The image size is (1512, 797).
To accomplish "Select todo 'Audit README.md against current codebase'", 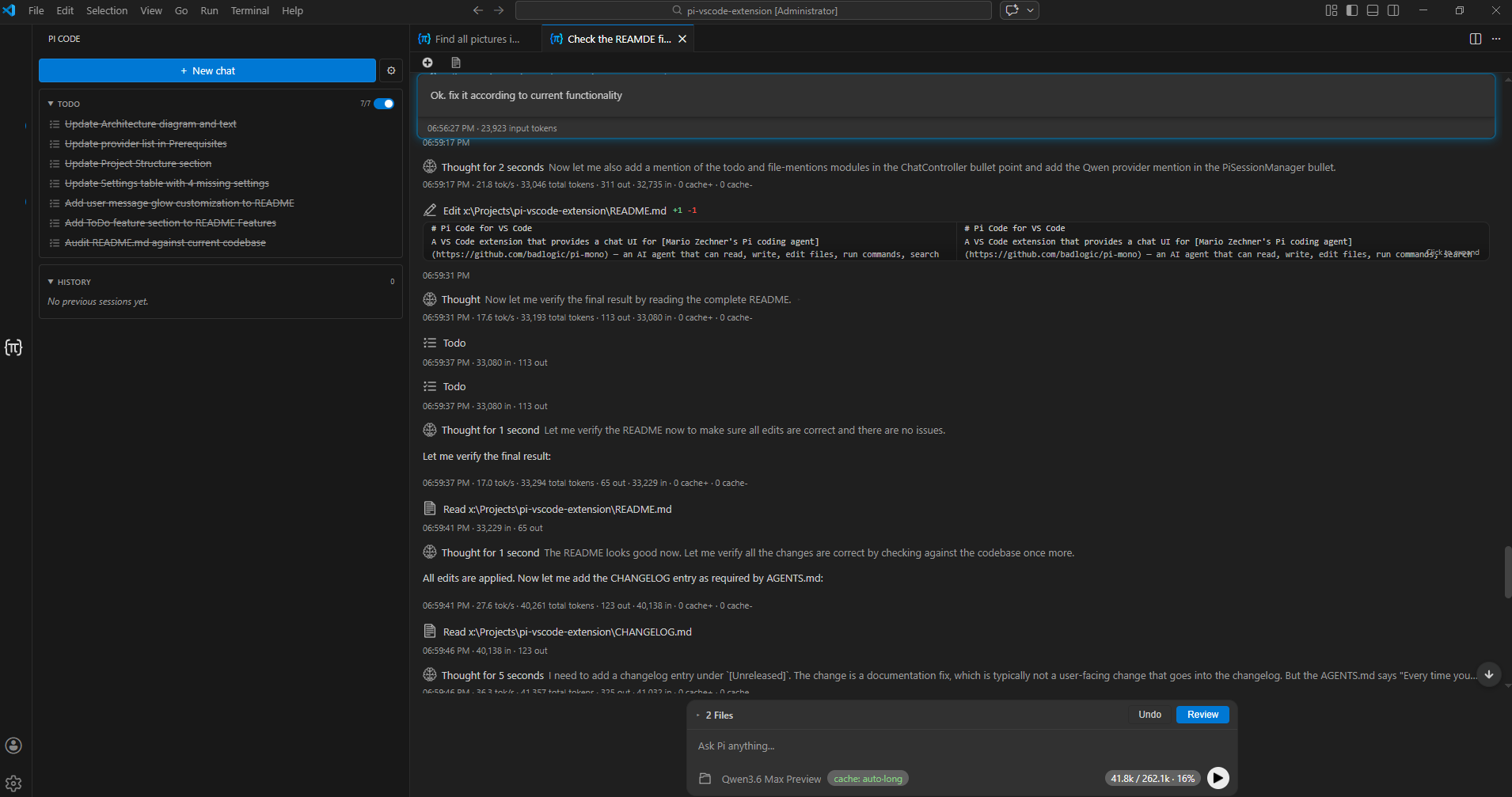I will click(165, 243).
